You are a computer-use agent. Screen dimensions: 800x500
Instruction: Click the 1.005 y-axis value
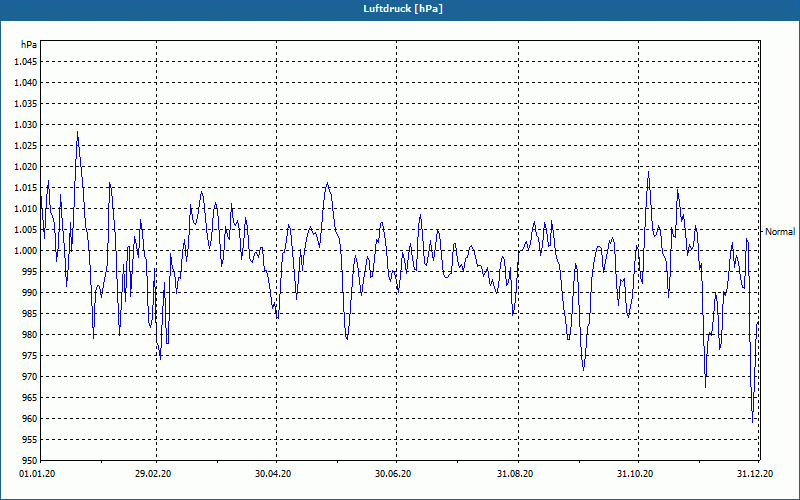[26, 230]
